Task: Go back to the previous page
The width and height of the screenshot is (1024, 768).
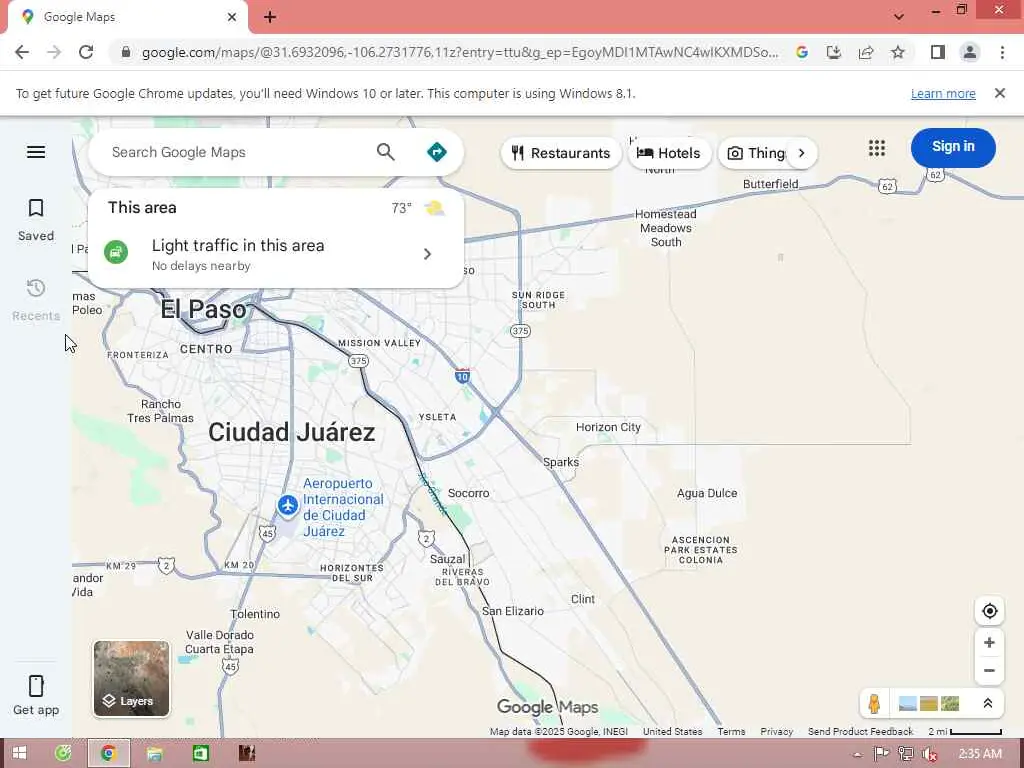Action: tap(22, 52)
